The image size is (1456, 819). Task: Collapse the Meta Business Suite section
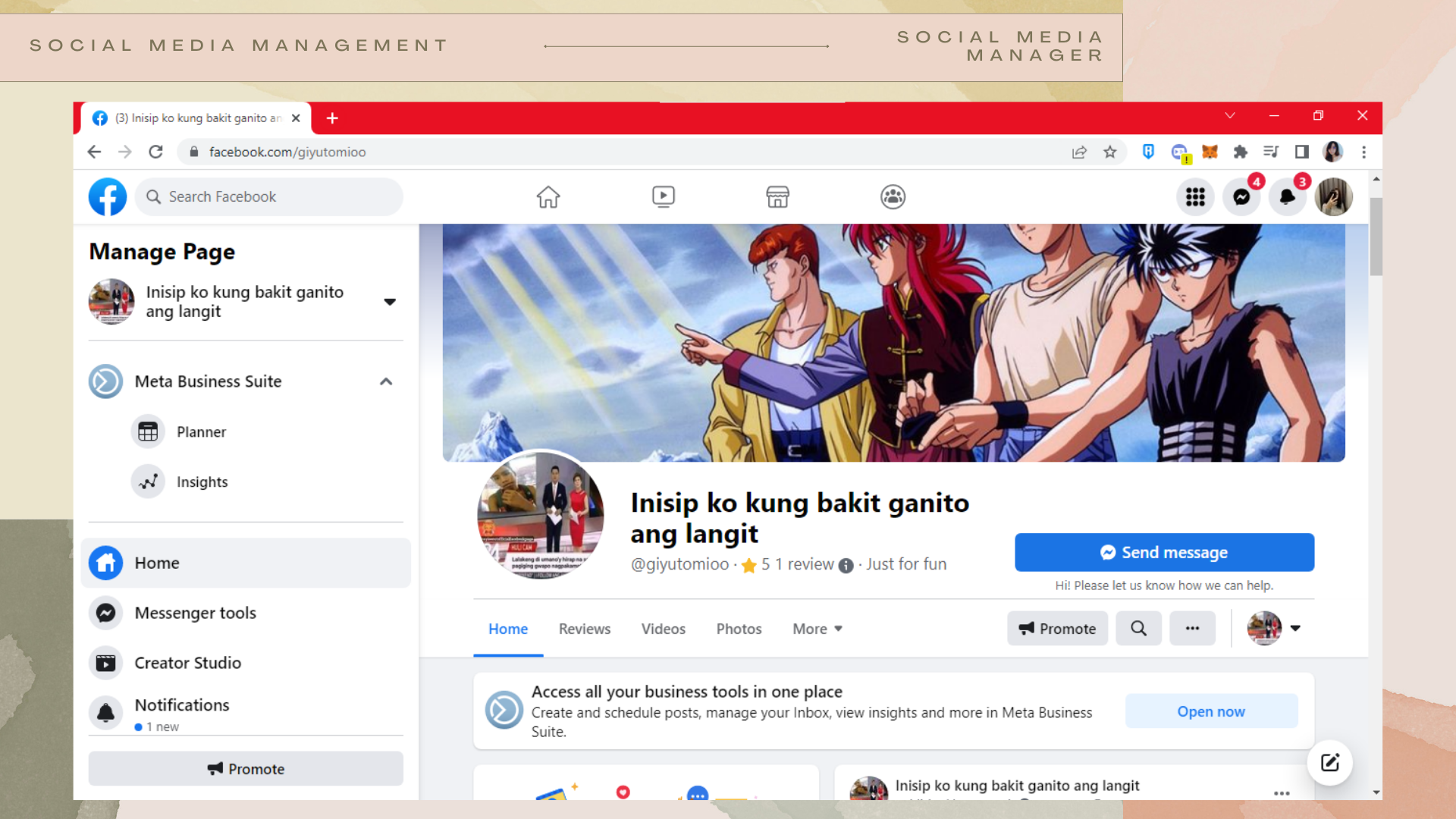[386, 381]
